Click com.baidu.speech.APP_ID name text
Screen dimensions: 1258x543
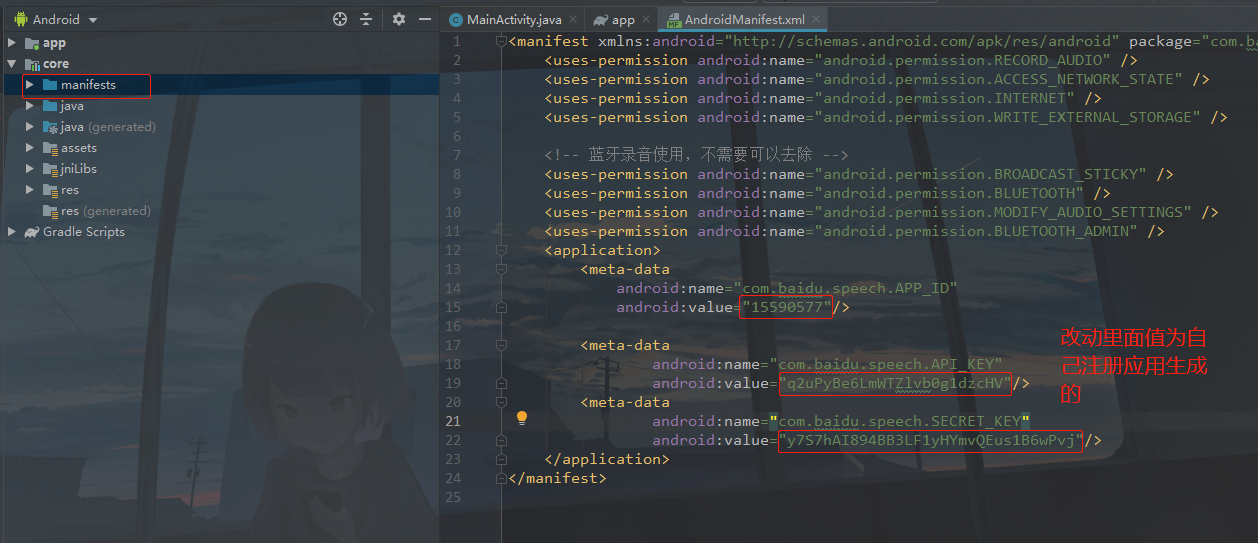coord(846,288)
